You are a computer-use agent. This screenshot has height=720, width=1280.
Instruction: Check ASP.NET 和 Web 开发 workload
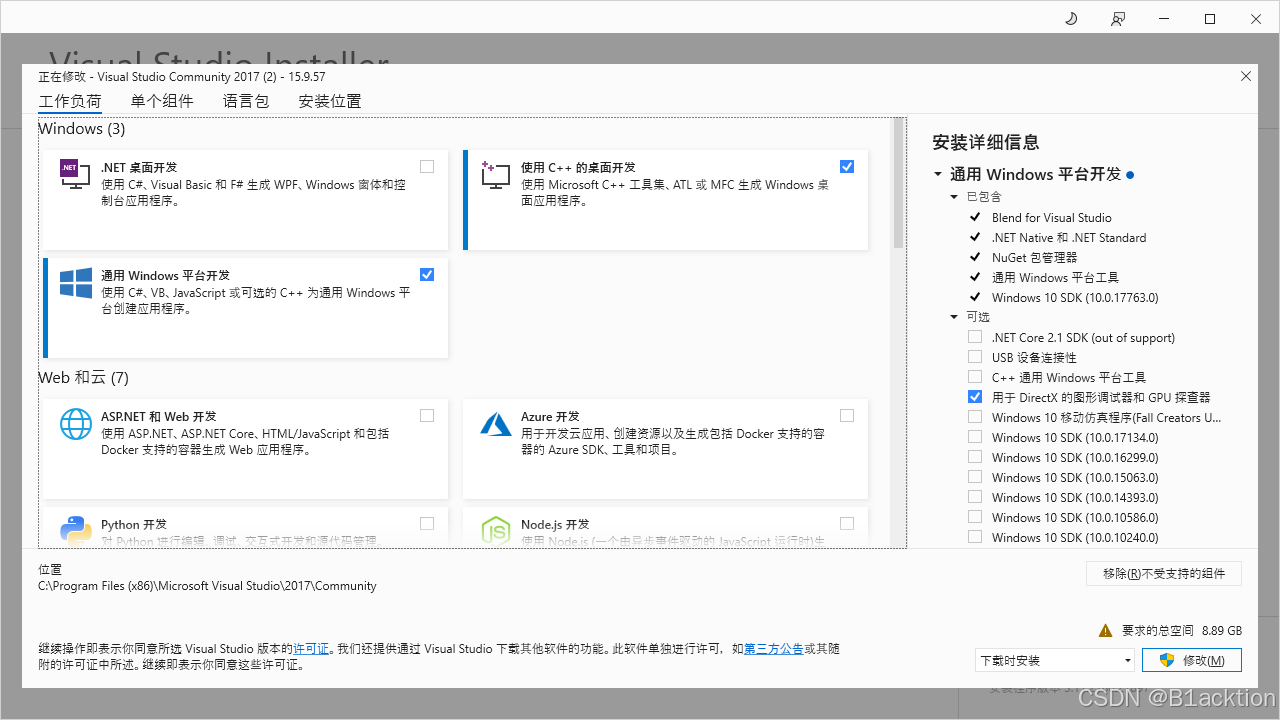point(427,415)
